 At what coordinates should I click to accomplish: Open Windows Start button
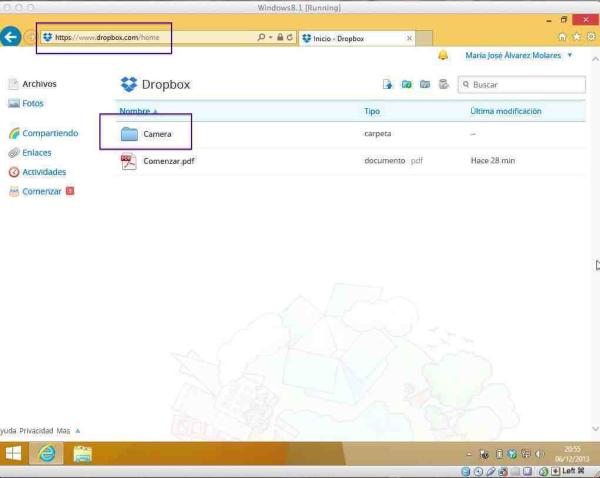13,454
